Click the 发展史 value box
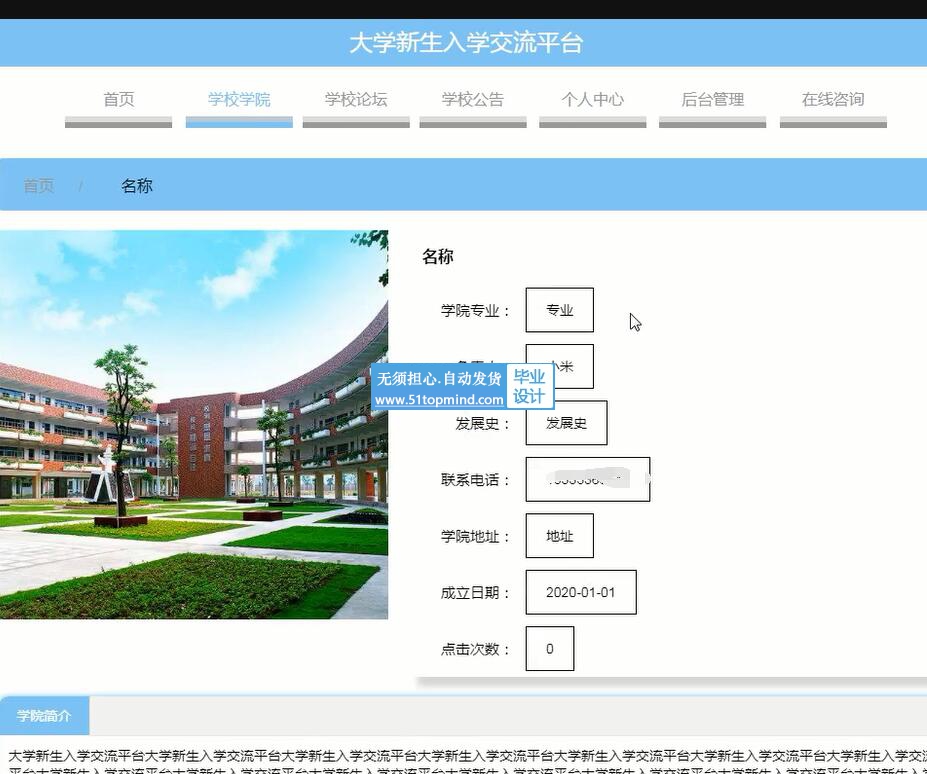 [566, 423]
